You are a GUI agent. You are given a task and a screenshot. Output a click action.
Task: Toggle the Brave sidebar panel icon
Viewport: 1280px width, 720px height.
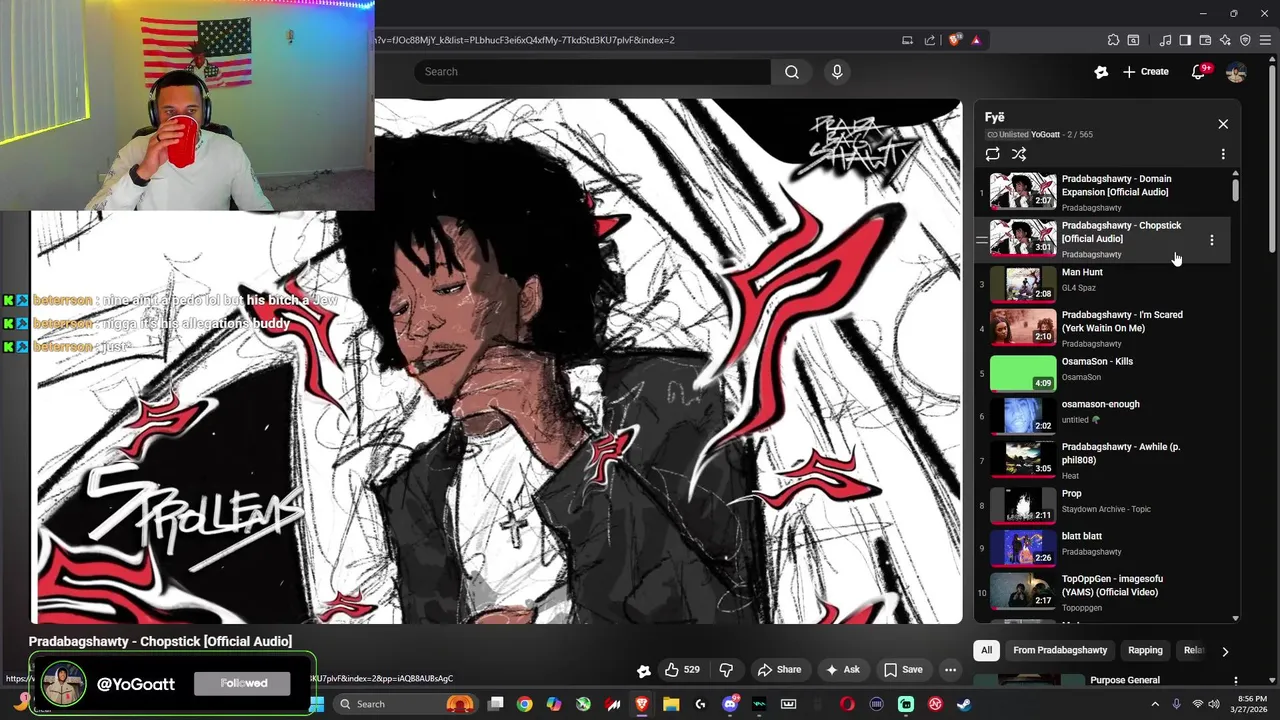[x=1185, y=40]
